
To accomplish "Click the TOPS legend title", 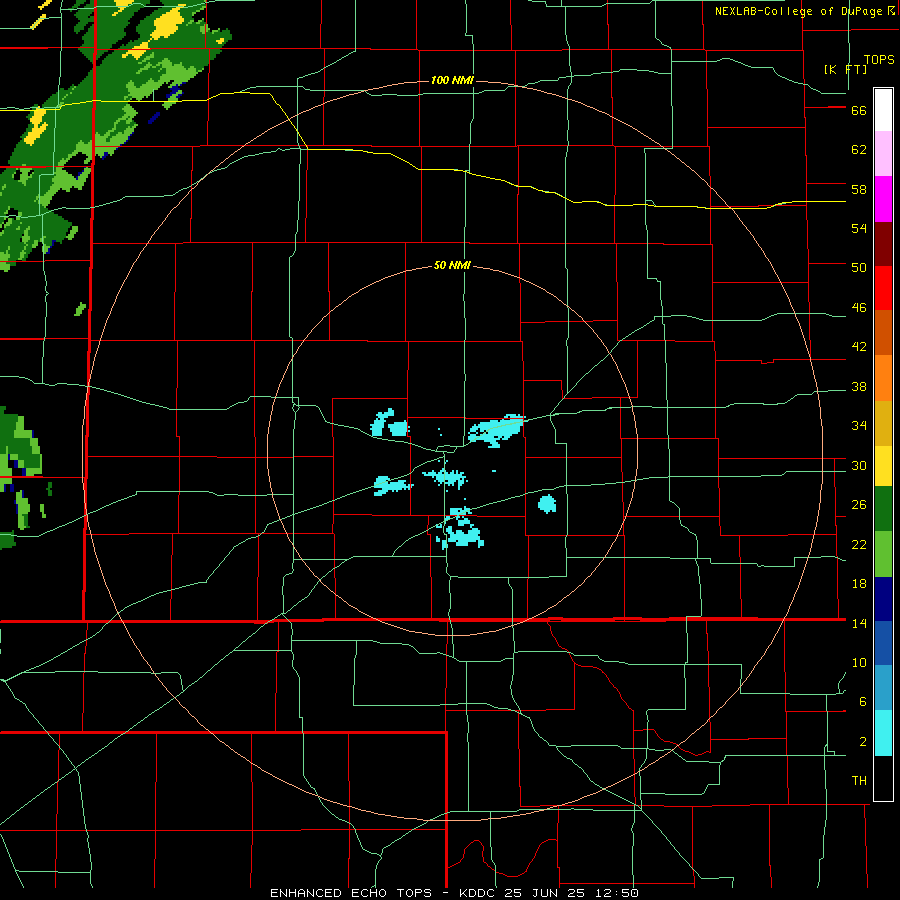I will tap(879, 60).
